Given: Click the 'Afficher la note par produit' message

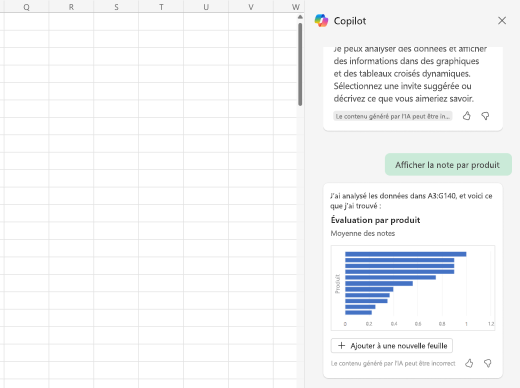Looking at the screenshot, I should pyautogui.click(x=448, y=164).
